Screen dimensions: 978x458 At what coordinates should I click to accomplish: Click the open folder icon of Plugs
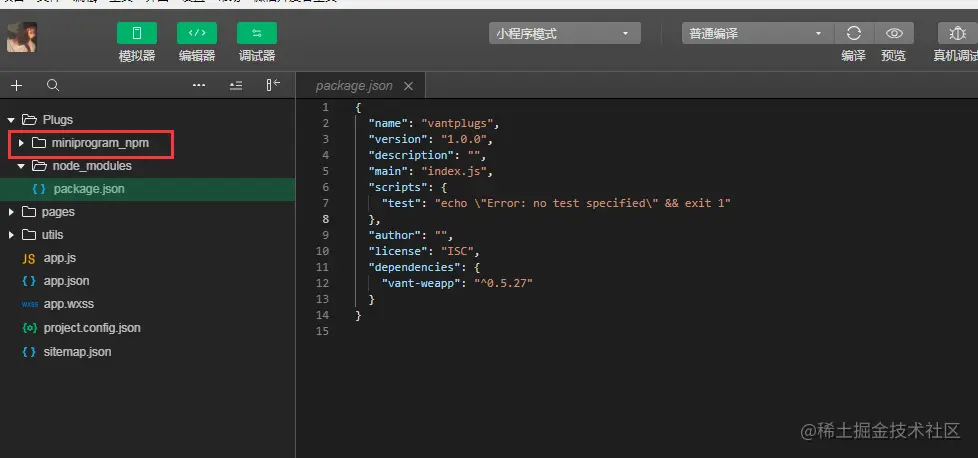tap(29, 120)
